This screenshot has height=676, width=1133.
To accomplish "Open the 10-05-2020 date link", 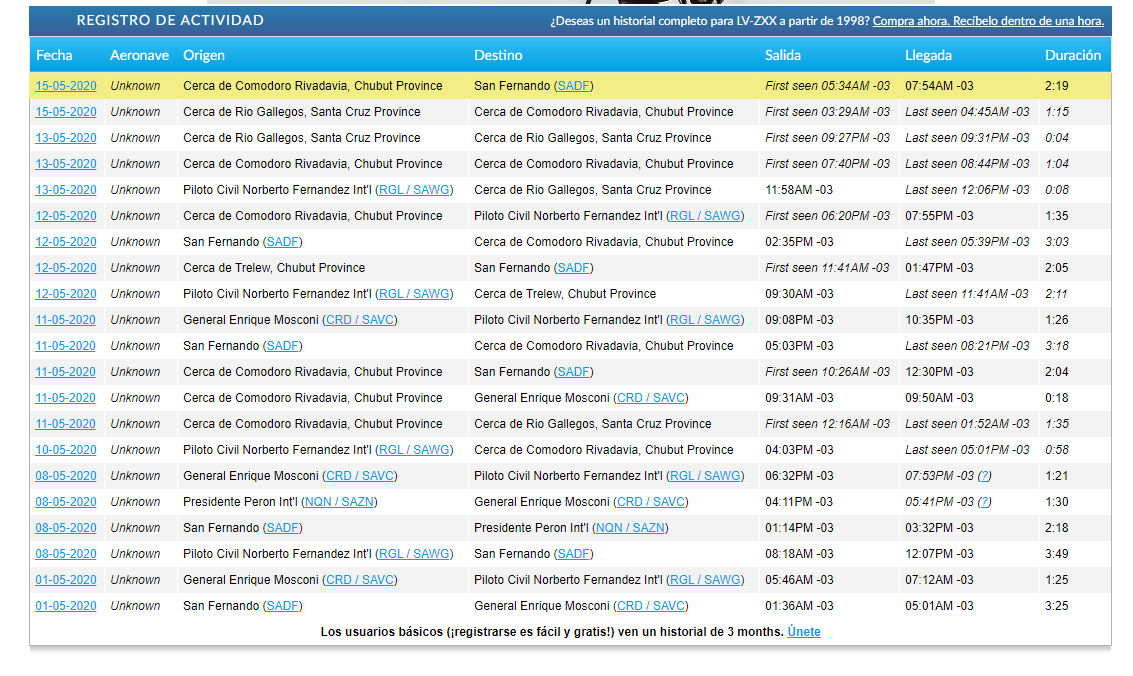I will (66, 450).
